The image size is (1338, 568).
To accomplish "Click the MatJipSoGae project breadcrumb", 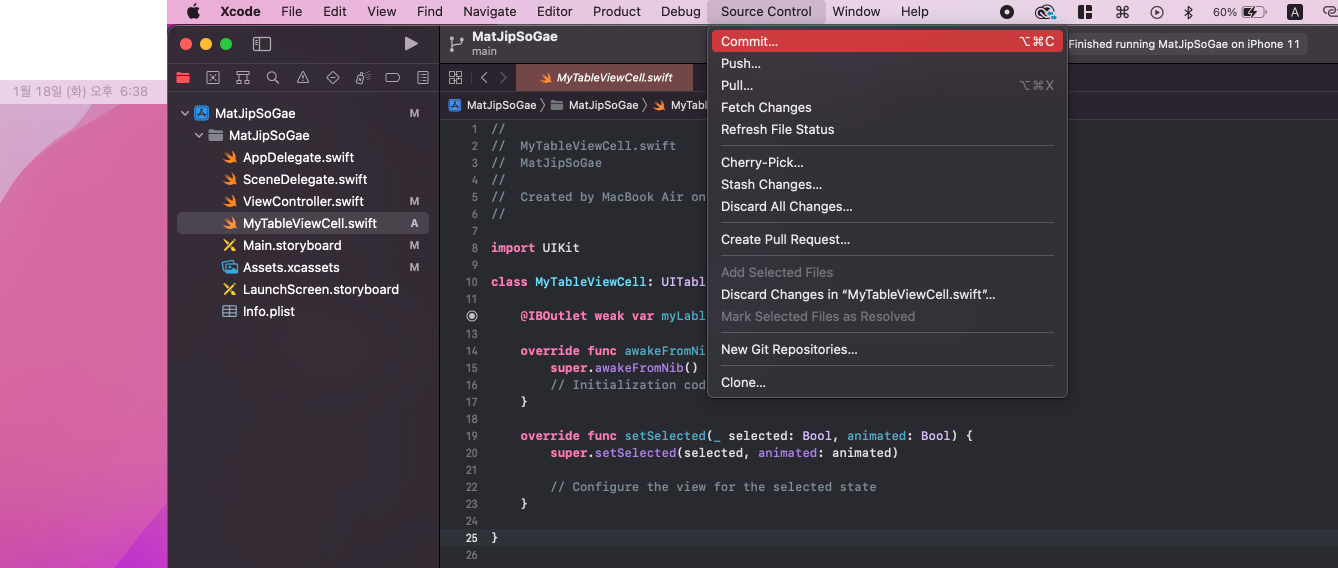I will click(x=493, y=104).
